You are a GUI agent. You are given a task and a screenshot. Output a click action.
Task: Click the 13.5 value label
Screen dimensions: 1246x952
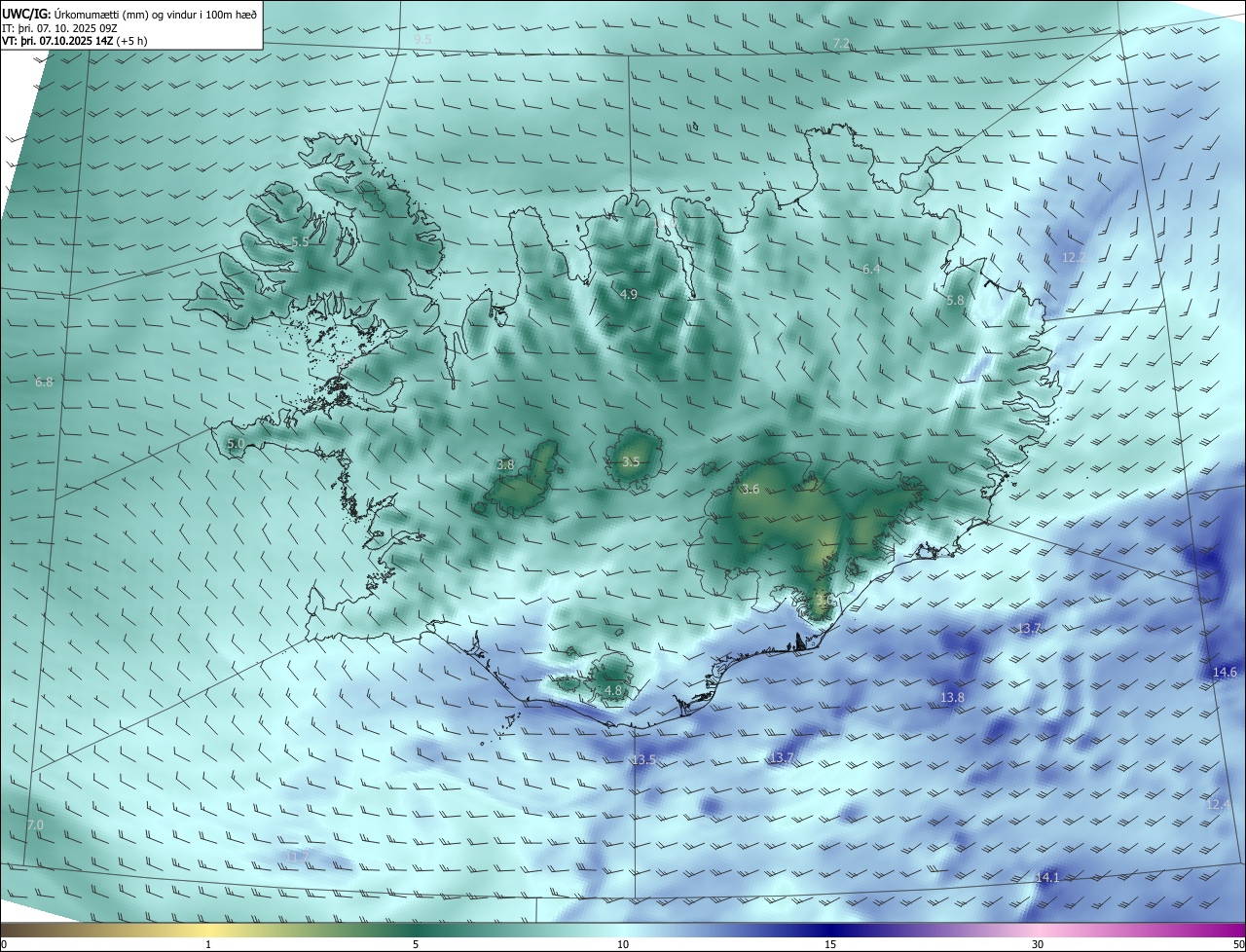pyautogui.click(x=643, y=760)
